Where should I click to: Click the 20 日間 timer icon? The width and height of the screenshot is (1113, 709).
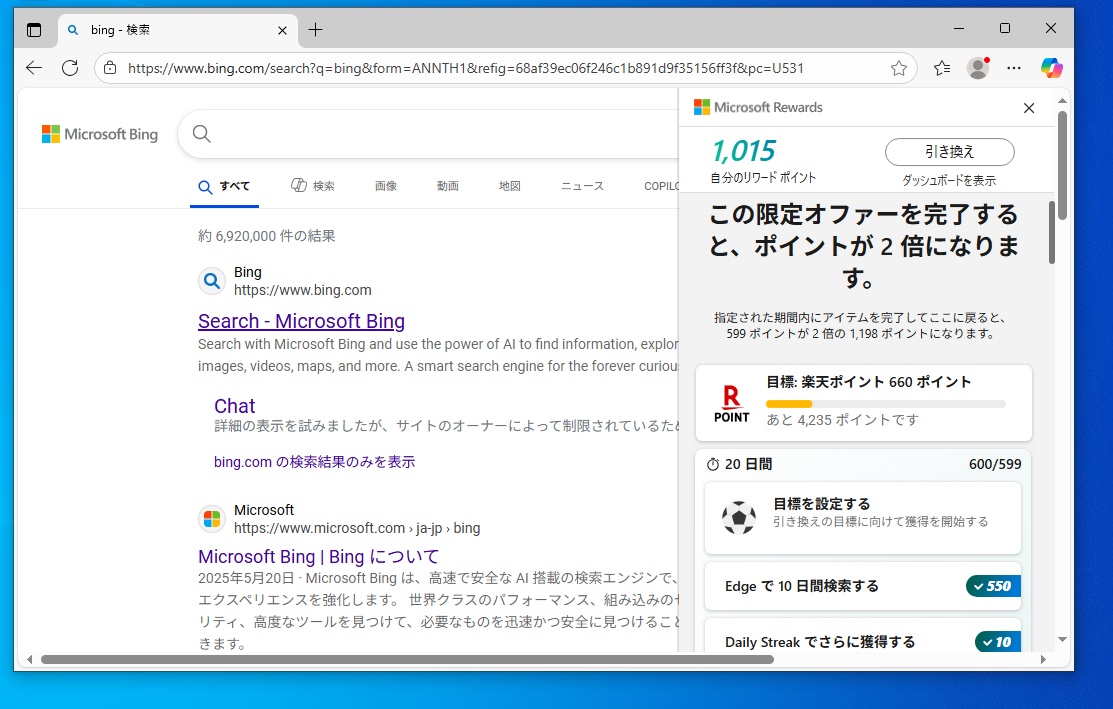pos(713,464)
